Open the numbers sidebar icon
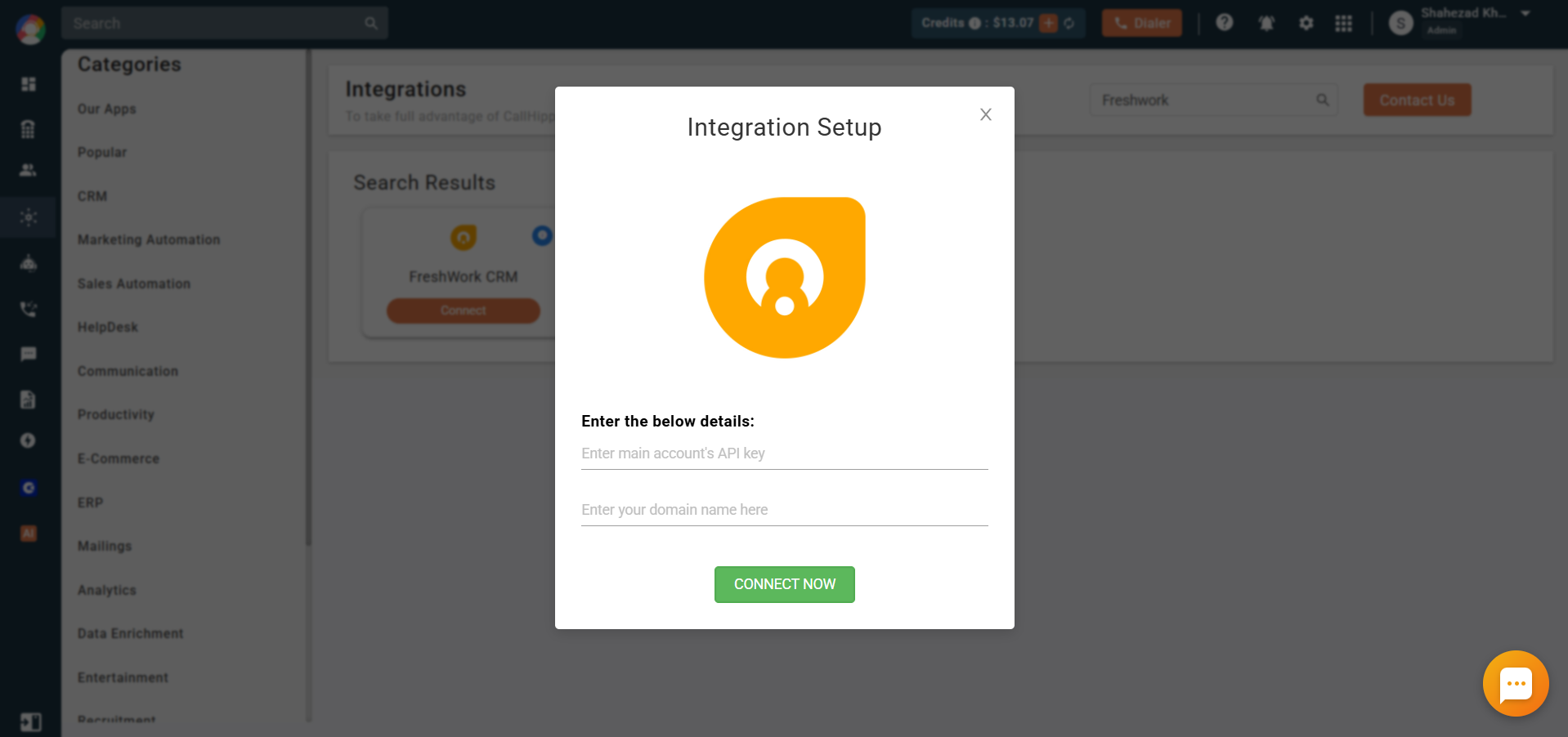The width and height of the screenshot is (1568, 737). pyautogui.click(x=29, y=128)
